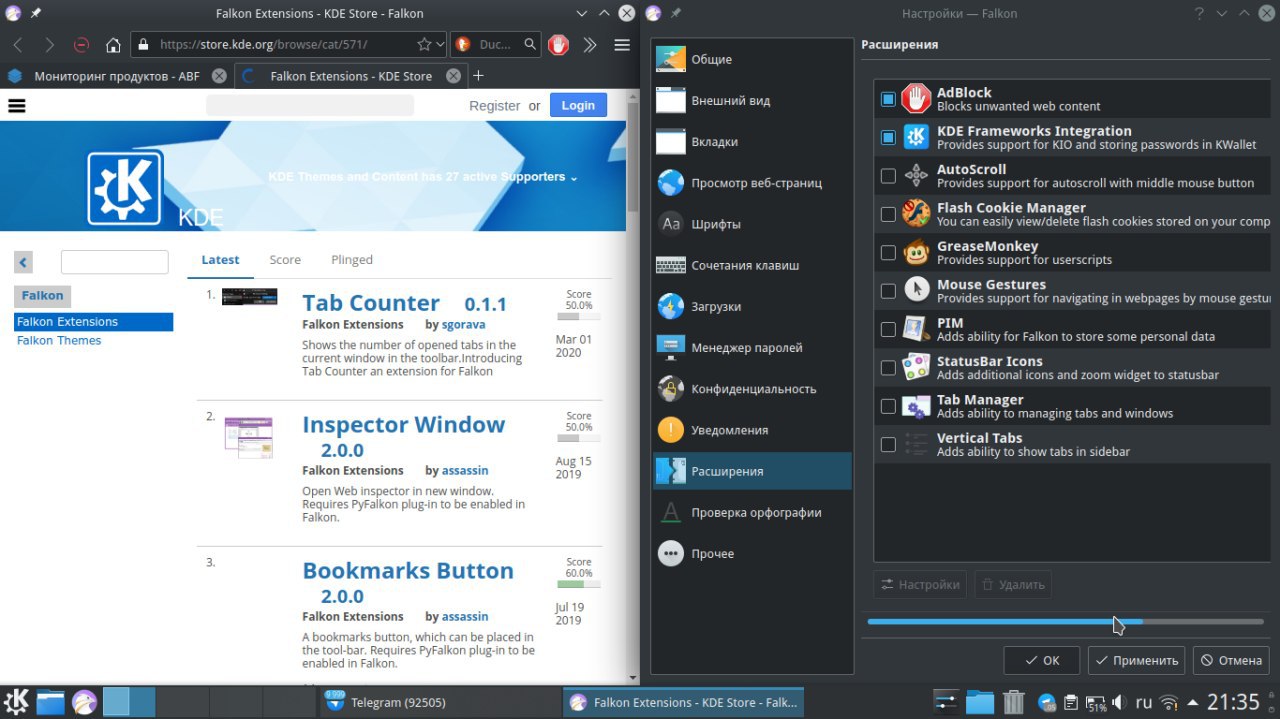Screen dimensions: 1280x719
Task: Enable the PIM extension
Action: [x=888, y=329]
